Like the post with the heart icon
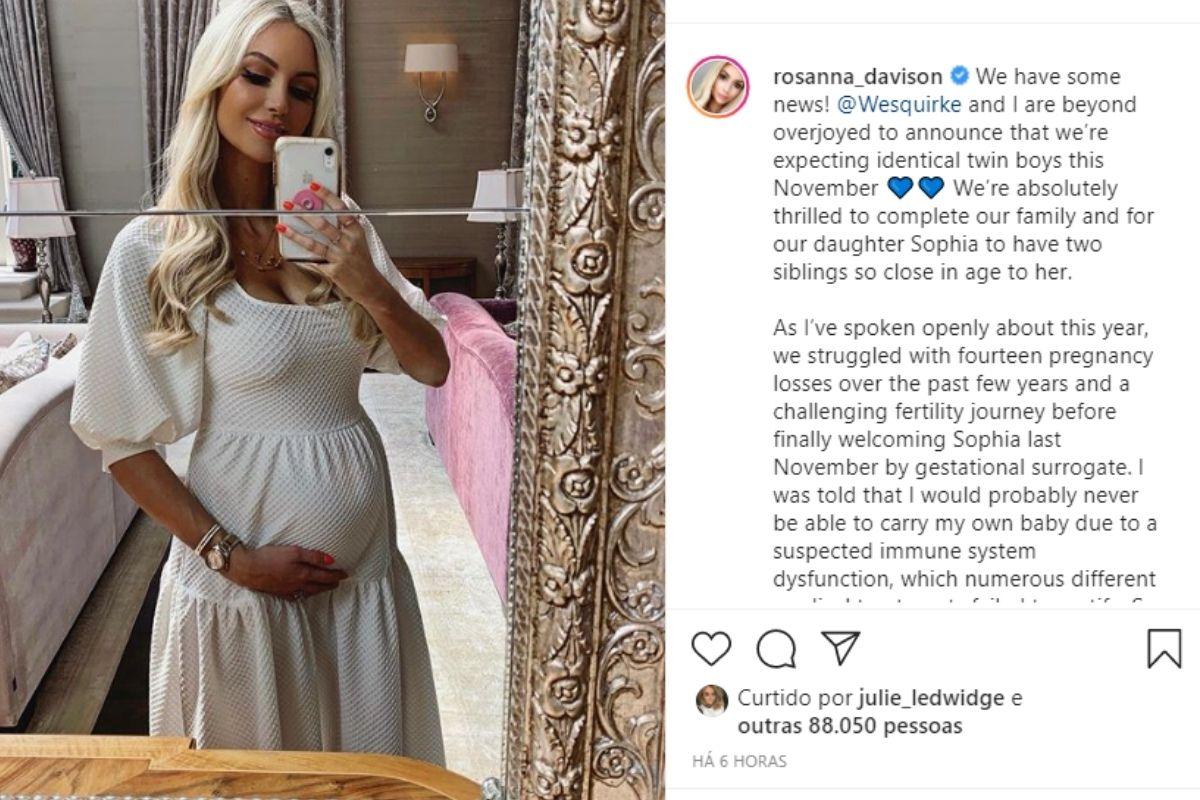This screenshot has width=1200, height=800. (711, 648)
